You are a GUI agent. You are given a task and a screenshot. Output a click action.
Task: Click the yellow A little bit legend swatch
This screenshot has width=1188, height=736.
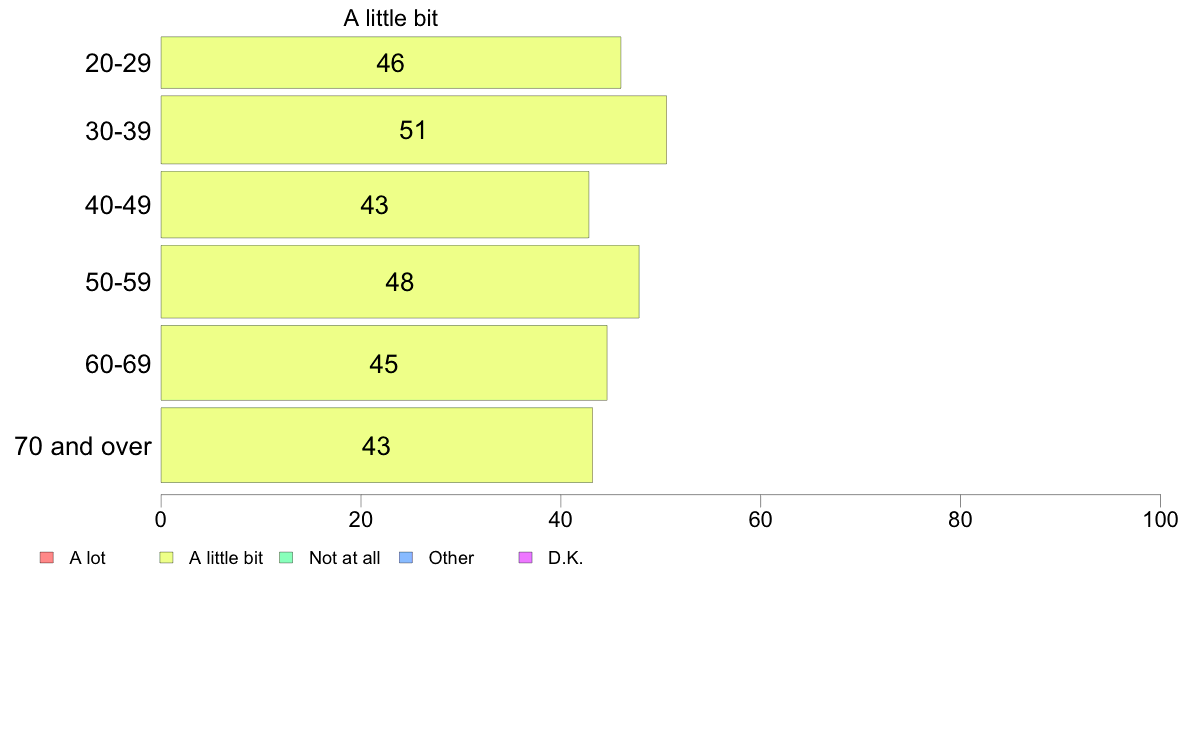[167, 558]
